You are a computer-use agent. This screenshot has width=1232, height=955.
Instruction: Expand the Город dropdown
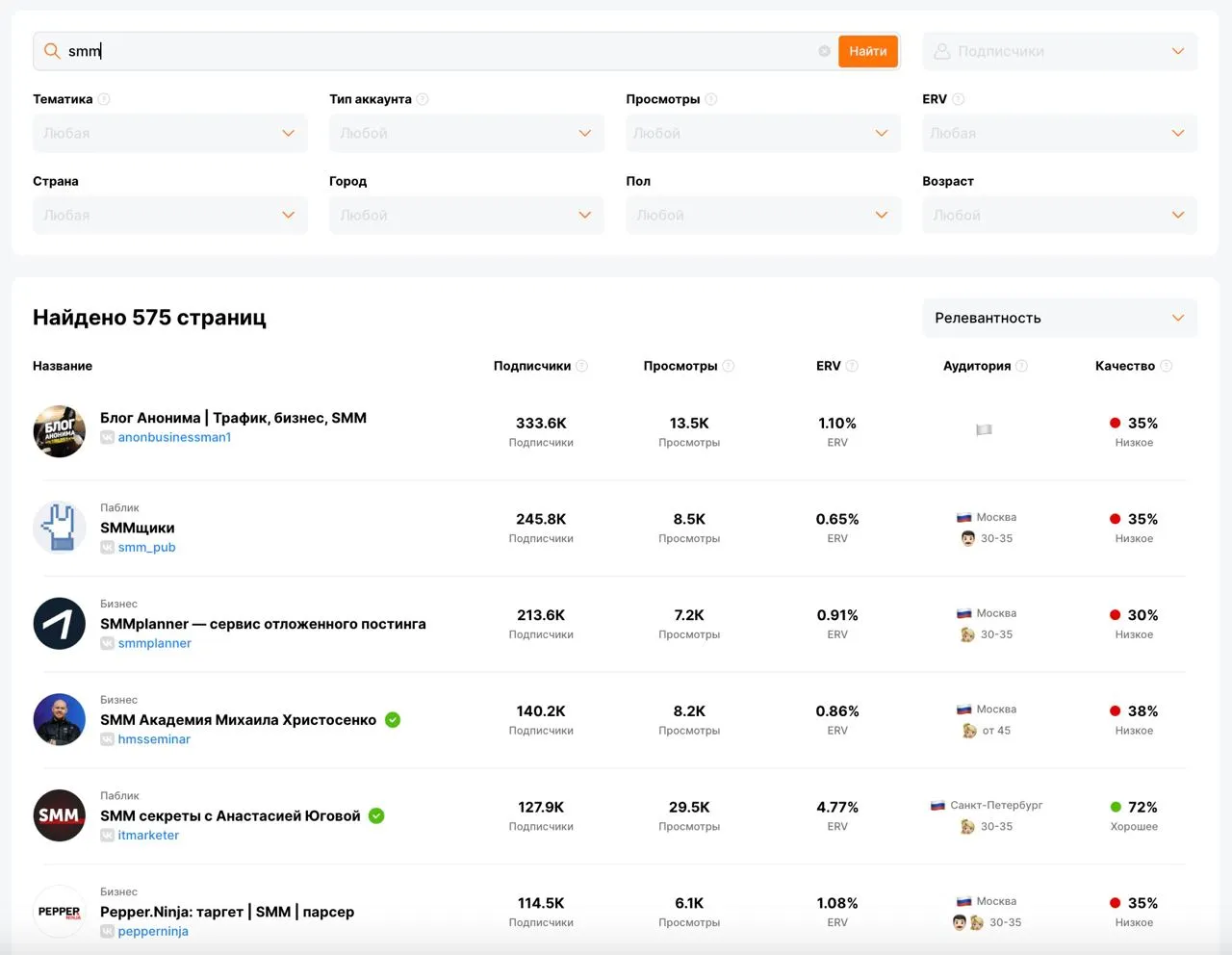pos(467,215)
